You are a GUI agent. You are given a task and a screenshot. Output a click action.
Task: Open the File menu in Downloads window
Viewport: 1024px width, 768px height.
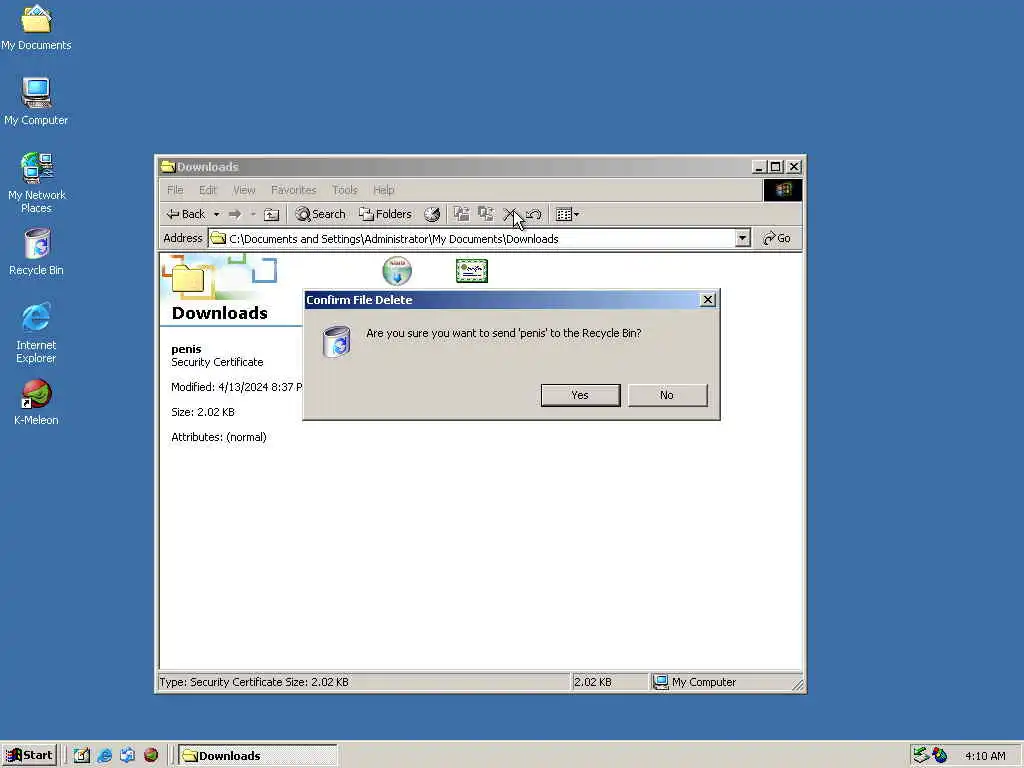175,190
